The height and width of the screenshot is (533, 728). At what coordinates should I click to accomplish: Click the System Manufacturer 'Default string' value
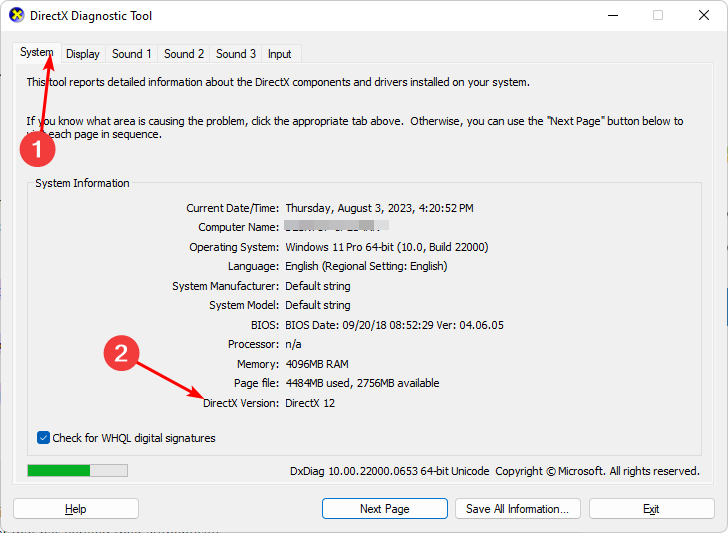[x=318, y=286]
